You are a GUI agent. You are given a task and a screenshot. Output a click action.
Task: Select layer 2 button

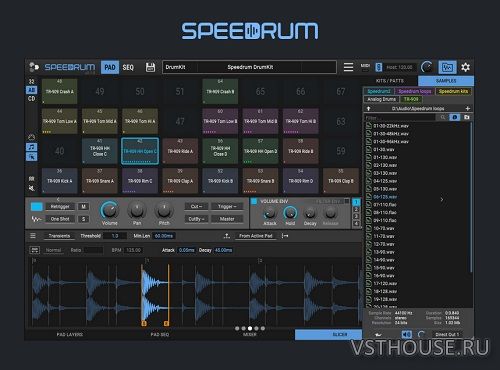[x=356, y=209]
